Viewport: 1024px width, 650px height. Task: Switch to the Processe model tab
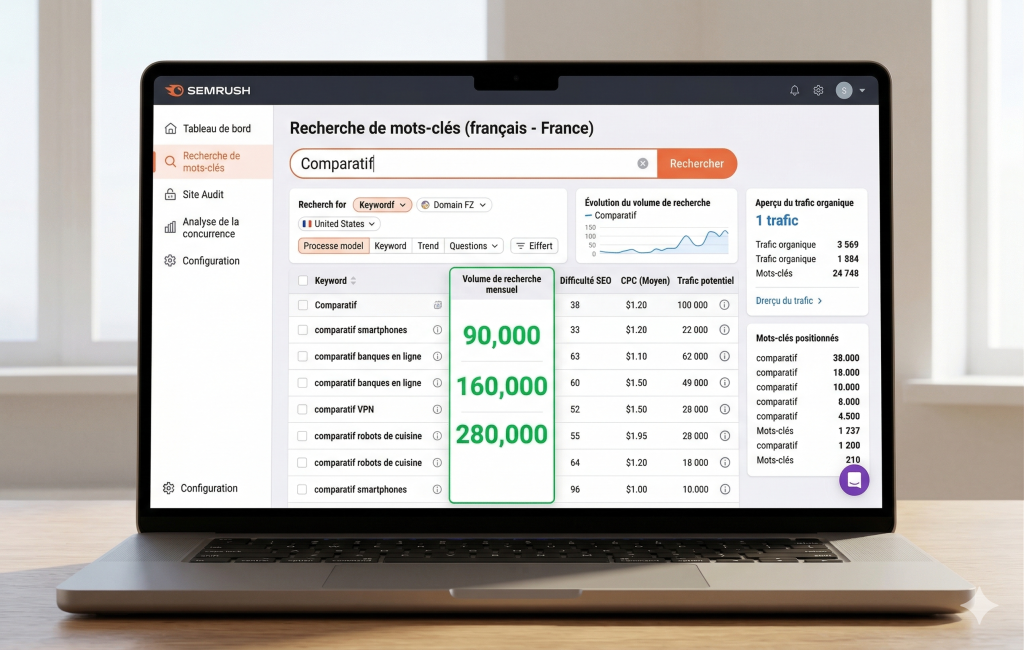coord(333,246)
